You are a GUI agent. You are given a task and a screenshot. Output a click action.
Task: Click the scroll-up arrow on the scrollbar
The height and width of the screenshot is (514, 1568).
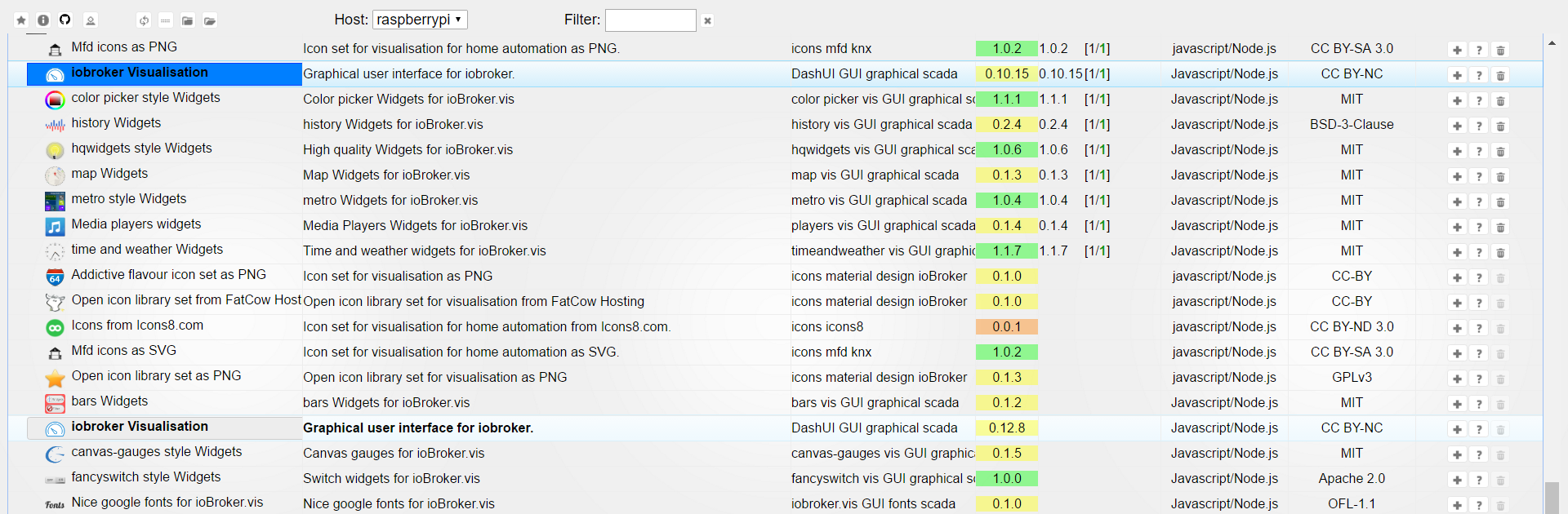[1552, 43]
